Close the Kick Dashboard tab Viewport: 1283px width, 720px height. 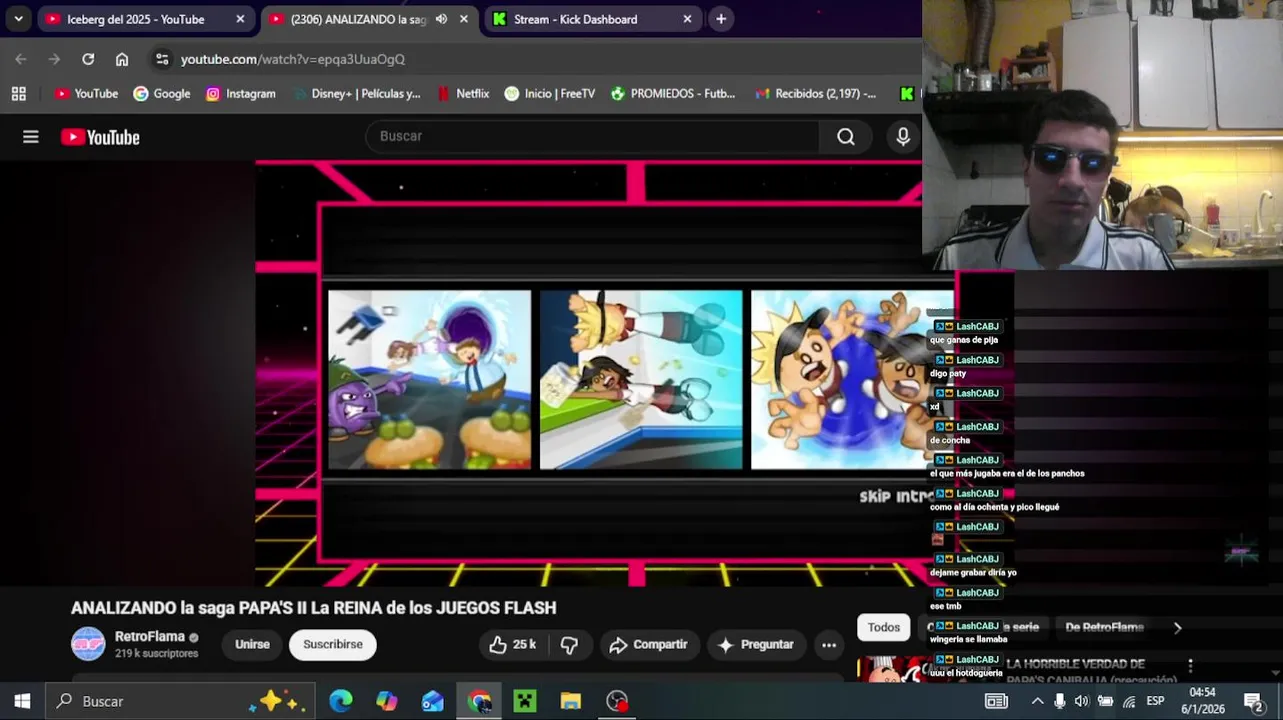pyautogui.click(x=687, y=19)
